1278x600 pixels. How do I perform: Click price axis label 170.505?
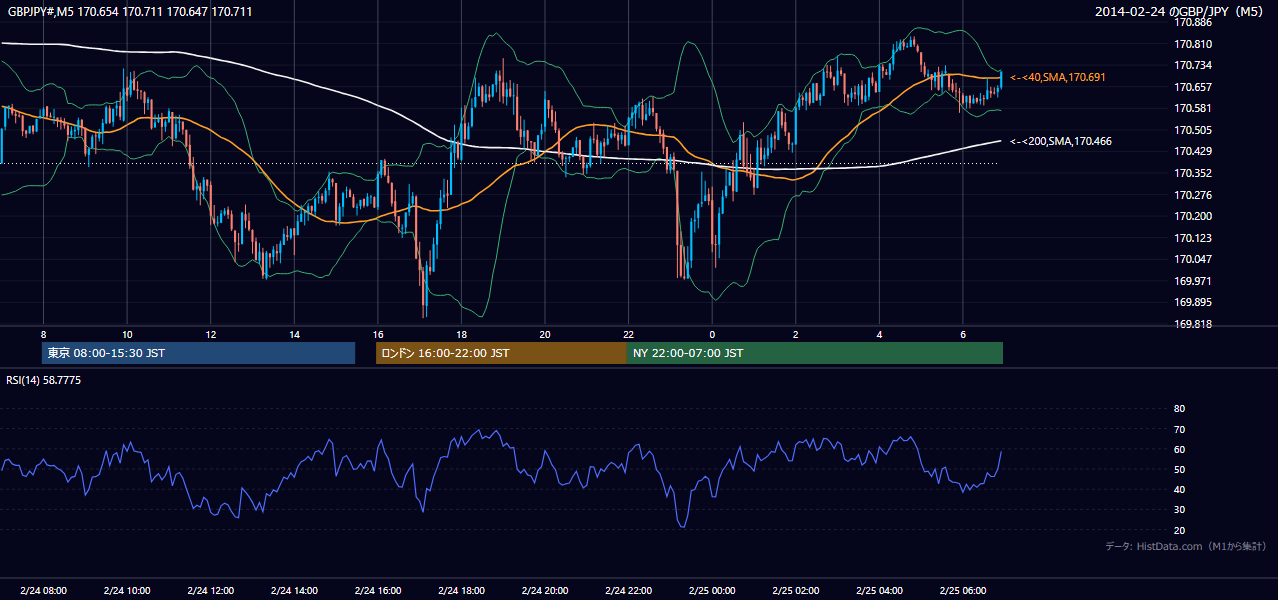[1194, 130]
